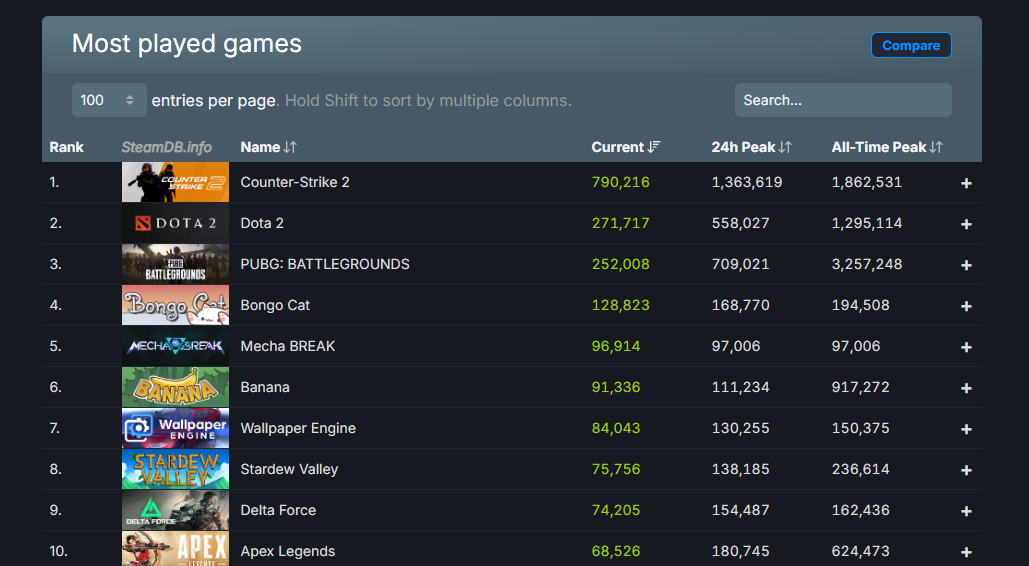Add Wallpaper Engine with its plus icon

966,429
